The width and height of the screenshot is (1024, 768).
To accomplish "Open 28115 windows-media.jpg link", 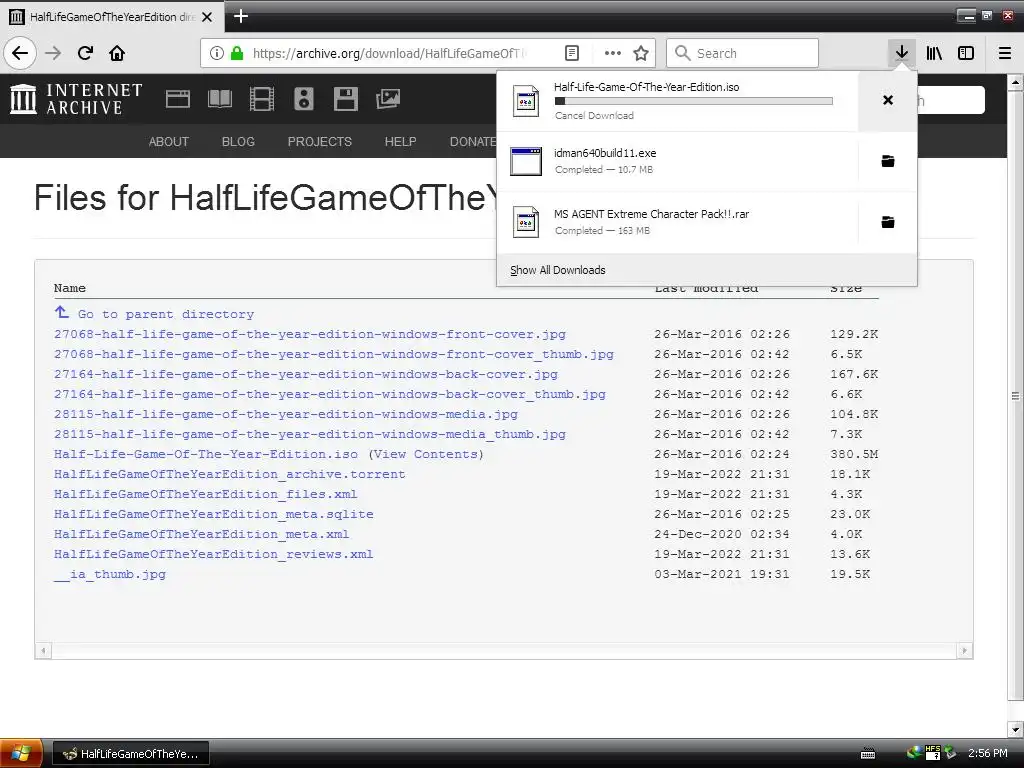I will tap(286, 414).
